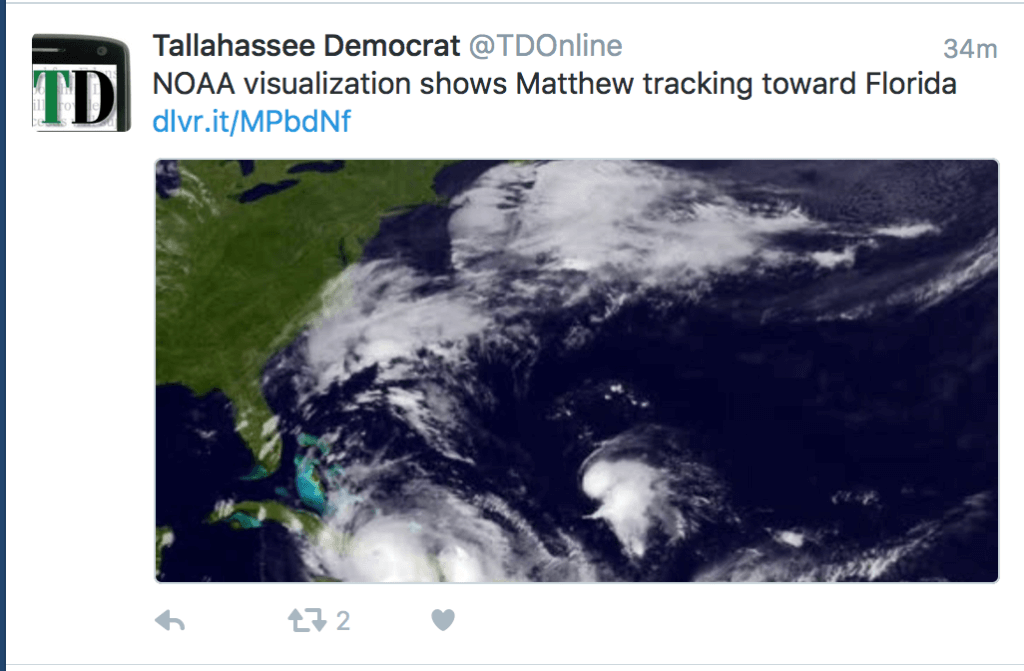1024x671 pixels.
Task: Click the turquoise Bahamas shallows in the image
Action: point(310,477)
